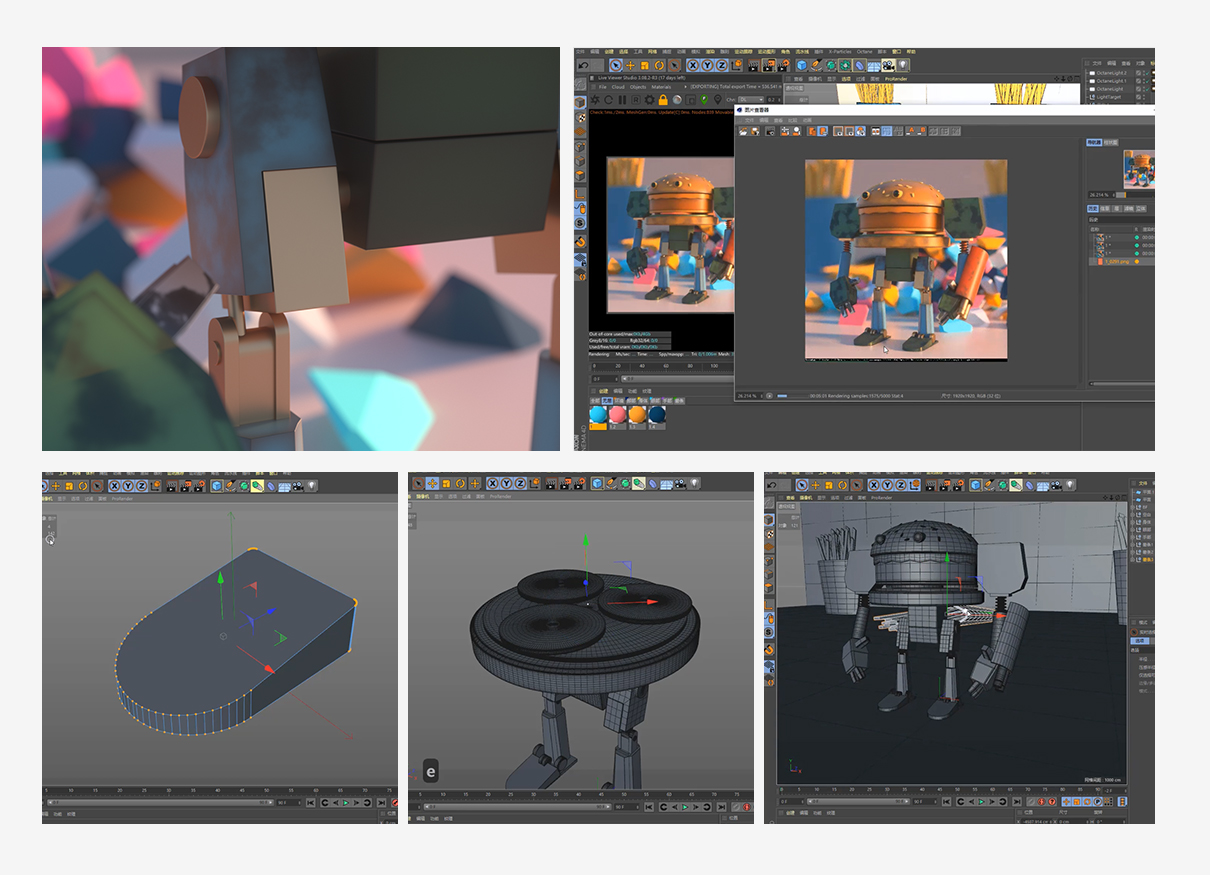Click pause render icon in Live Viewer

tap(622, 99)
